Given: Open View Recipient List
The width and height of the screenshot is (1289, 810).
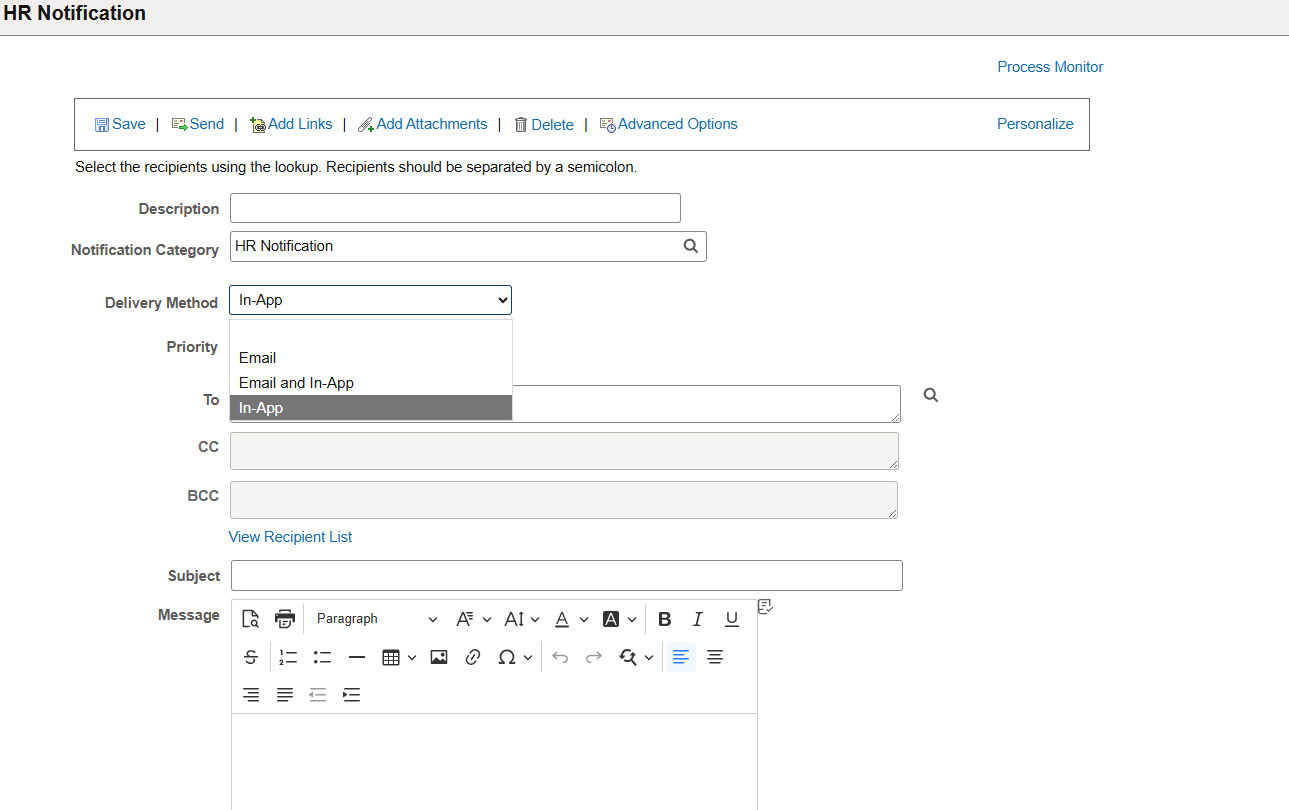Looking at the screenshot, I should click(x=290, y=537).
